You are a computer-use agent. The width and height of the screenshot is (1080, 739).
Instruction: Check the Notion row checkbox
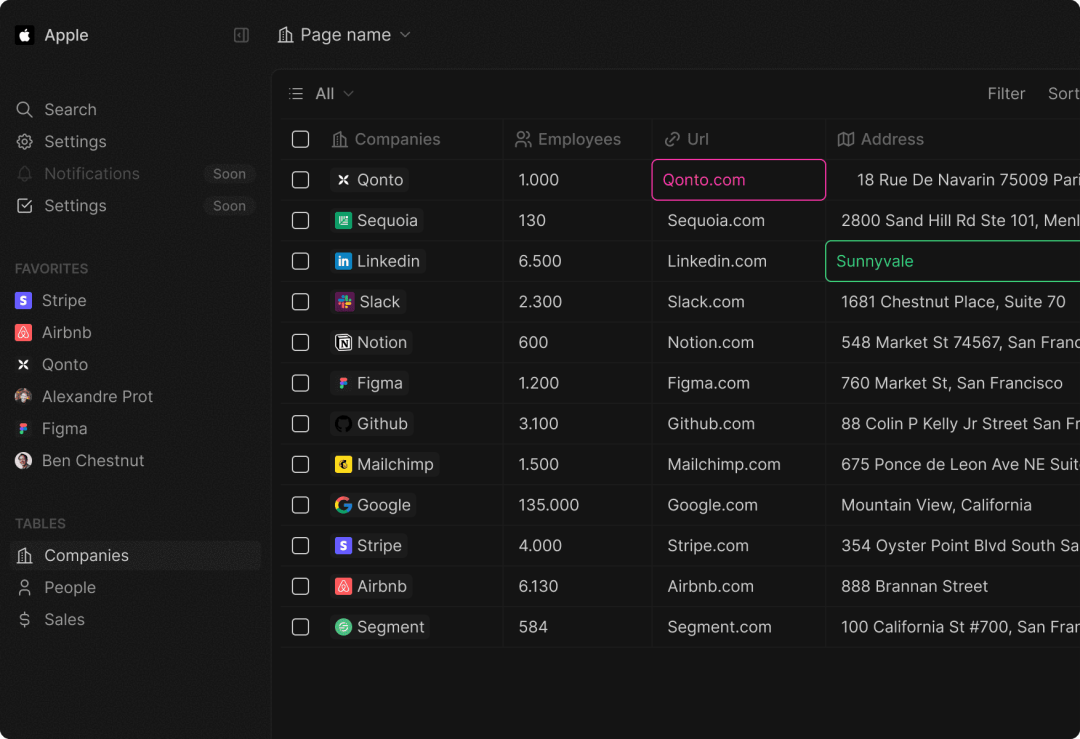tap(300, 342)
